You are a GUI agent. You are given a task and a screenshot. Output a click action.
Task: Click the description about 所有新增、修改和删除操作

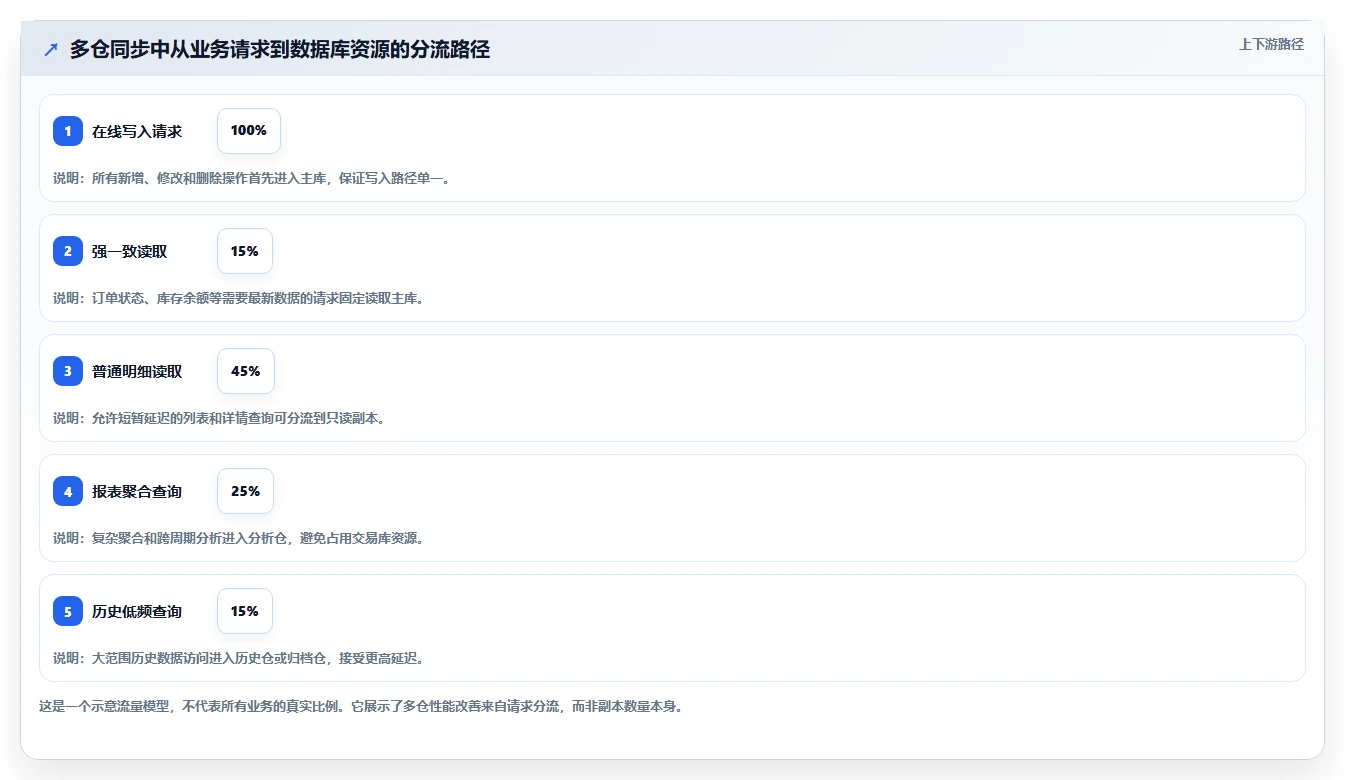coord(252,178)
